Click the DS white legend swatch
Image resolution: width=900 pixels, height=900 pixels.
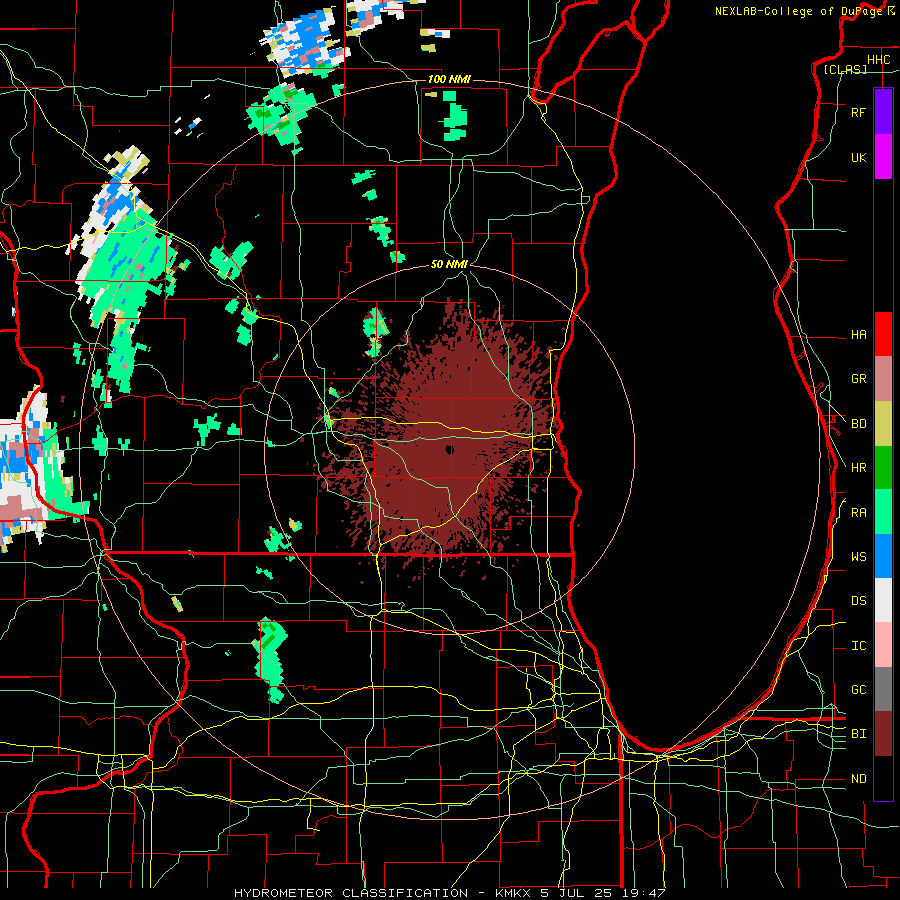(883, 600)
